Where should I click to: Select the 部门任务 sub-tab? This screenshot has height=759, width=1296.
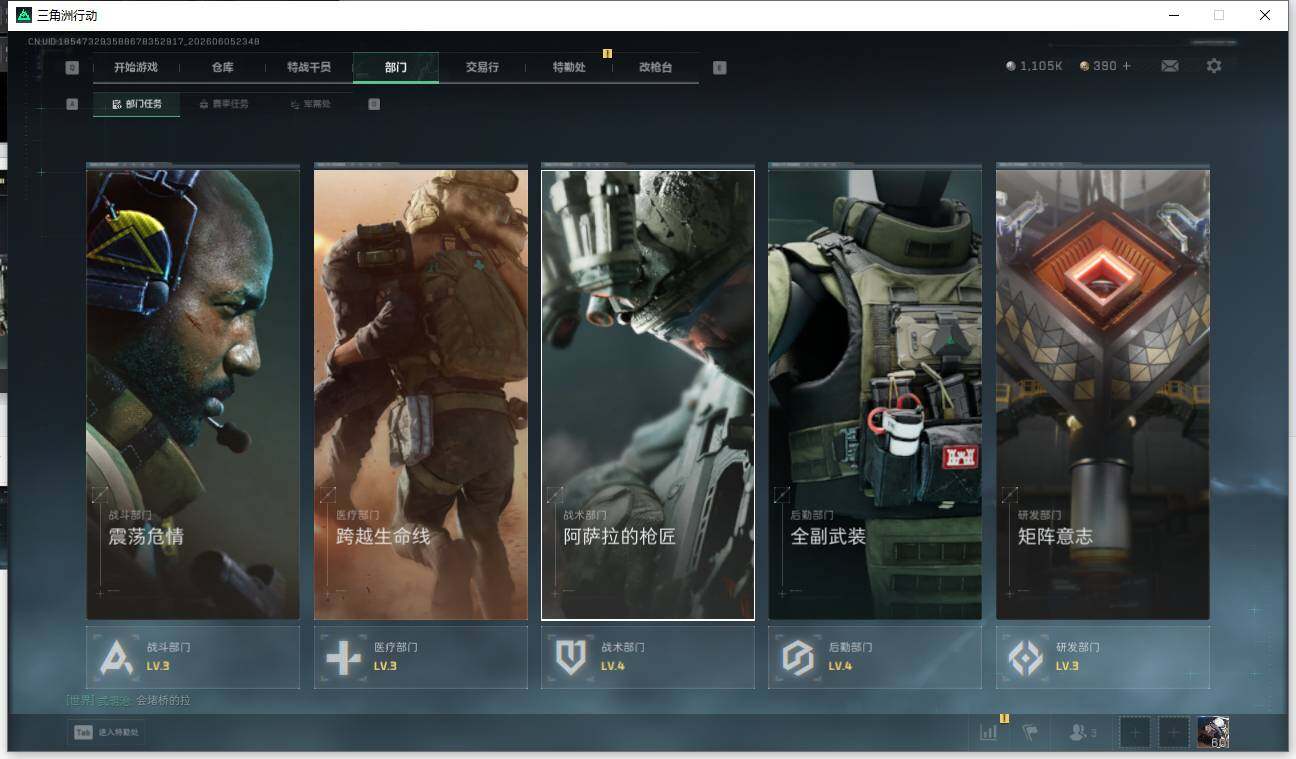pyautogui.click(x=137, y=104)
